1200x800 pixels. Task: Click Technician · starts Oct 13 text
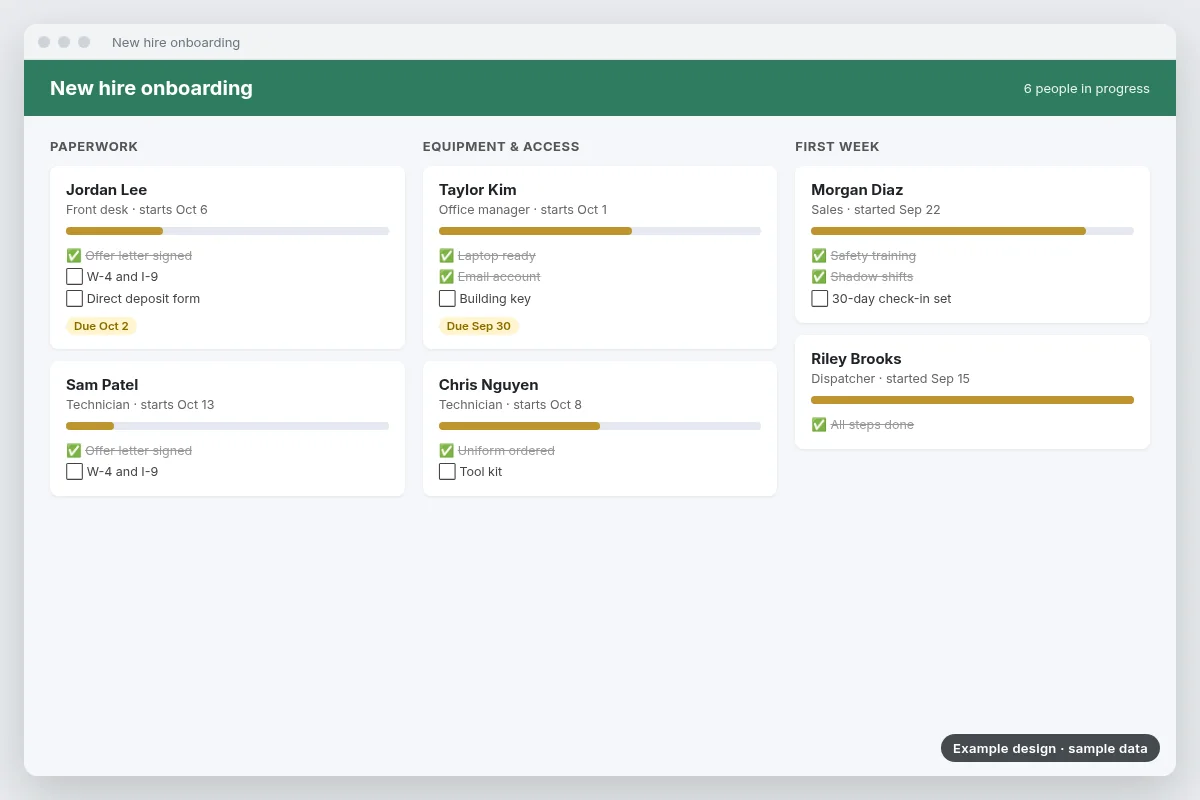click(x=140, y=405)
